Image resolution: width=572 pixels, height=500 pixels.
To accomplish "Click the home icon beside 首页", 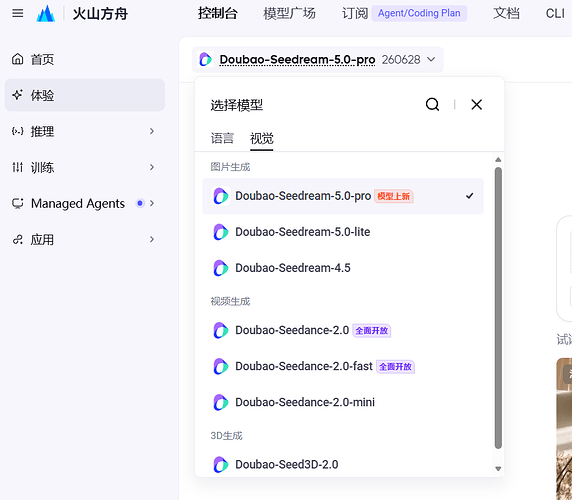I will tap(18, 59).
